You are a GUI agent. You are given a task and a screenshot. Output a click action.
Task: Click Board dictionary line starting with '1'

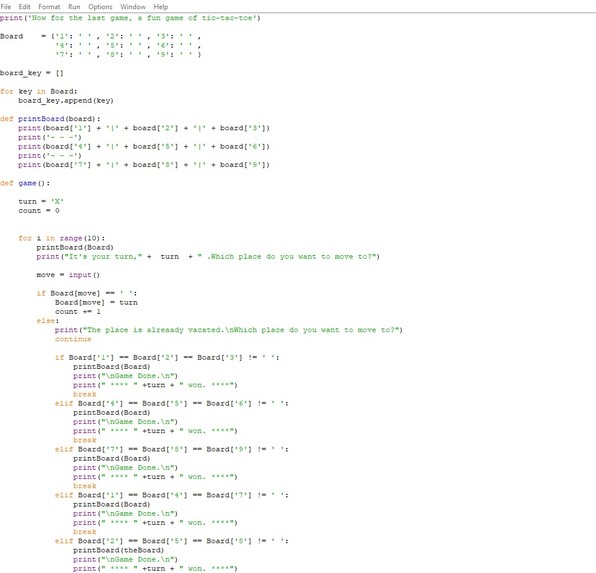pyautogui.click(x=101, y=37)
